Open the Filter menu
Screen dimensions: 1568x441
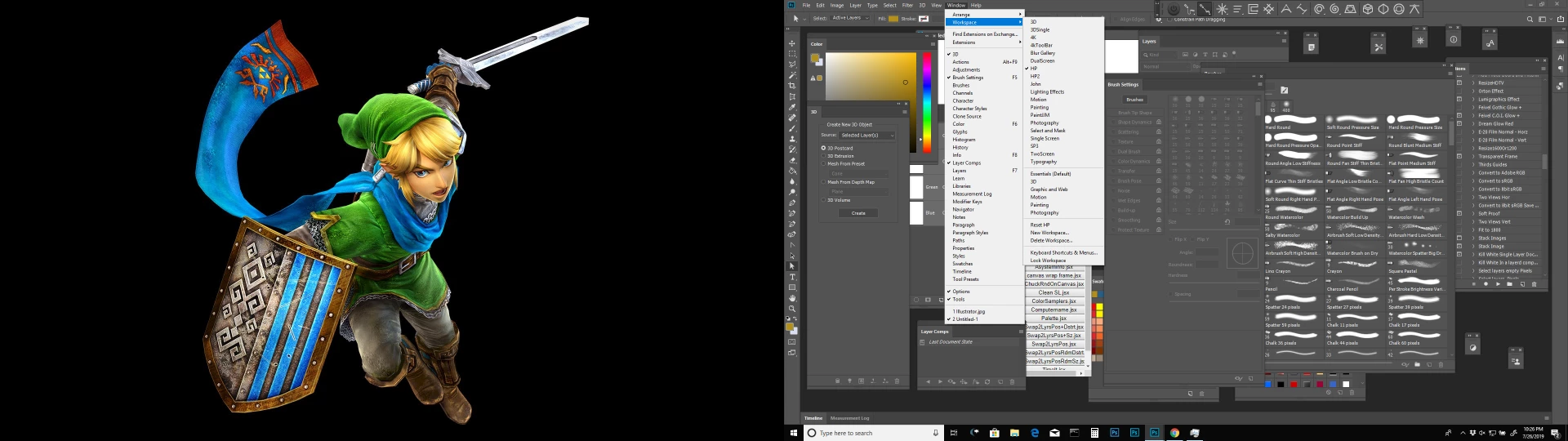pyautogui.click(x=907, y=5)
